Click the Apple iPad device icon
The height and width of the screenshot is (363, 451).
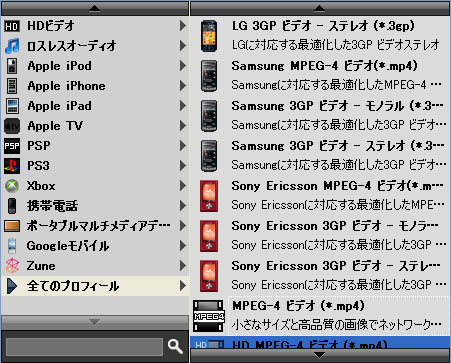12,106
